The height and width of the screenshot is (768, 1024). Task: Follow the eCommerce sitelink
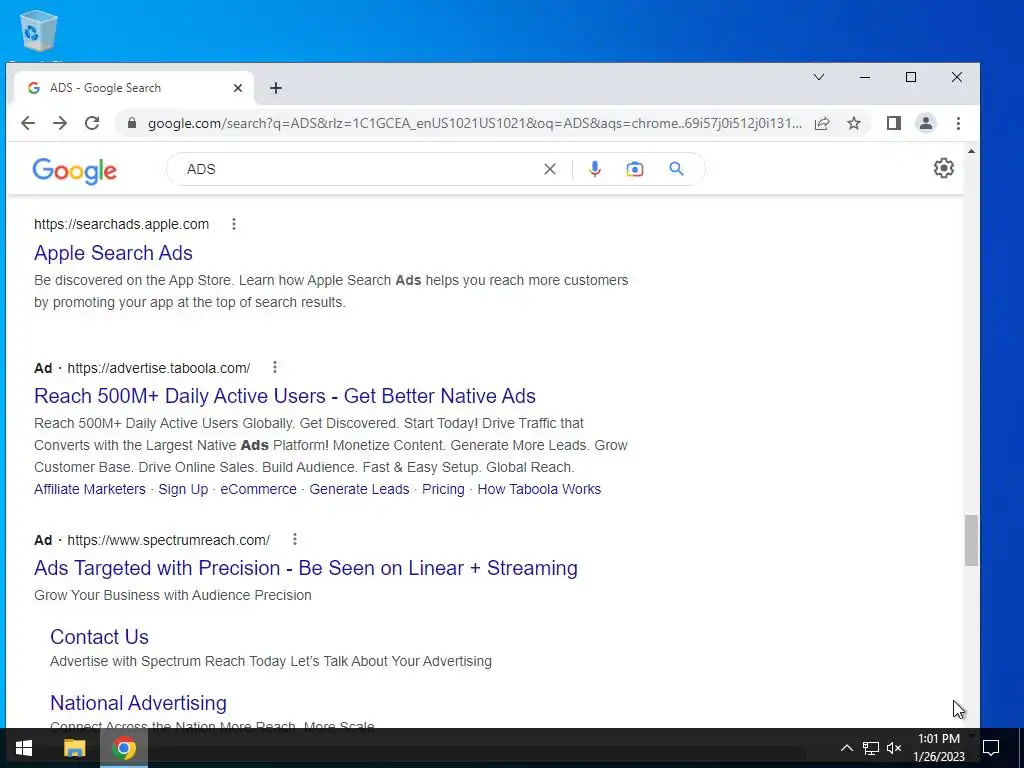pyautogui.click(x=258, y=489)
